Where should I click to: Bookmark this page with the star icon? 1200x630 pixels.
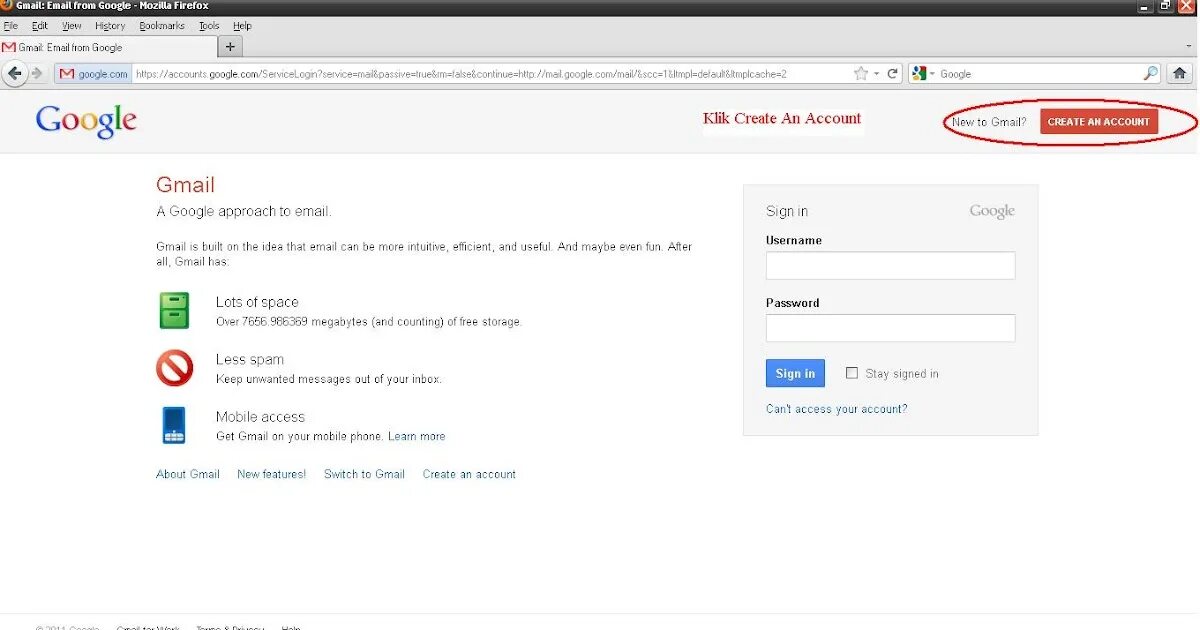click(x=861, y=74)
